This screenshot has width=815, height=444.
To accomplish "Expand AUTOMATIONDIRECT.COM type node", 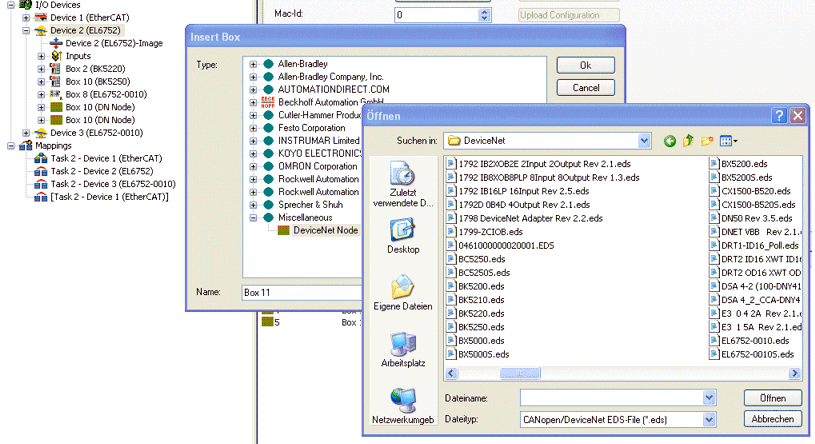I will pyautogui.click(x=253, y=90).
